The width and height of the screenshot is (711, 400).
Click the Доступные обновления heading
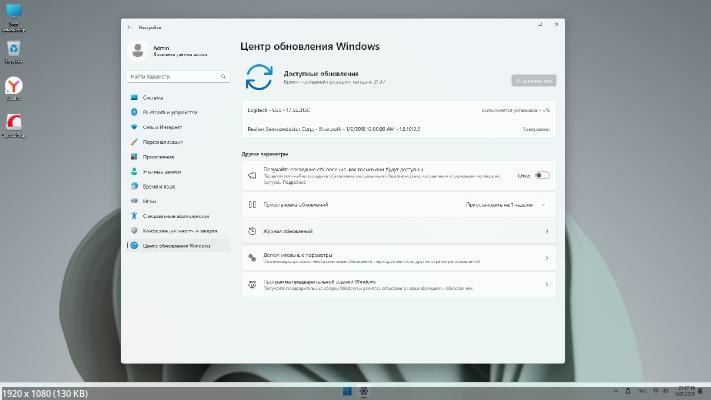tap(321, 73)
